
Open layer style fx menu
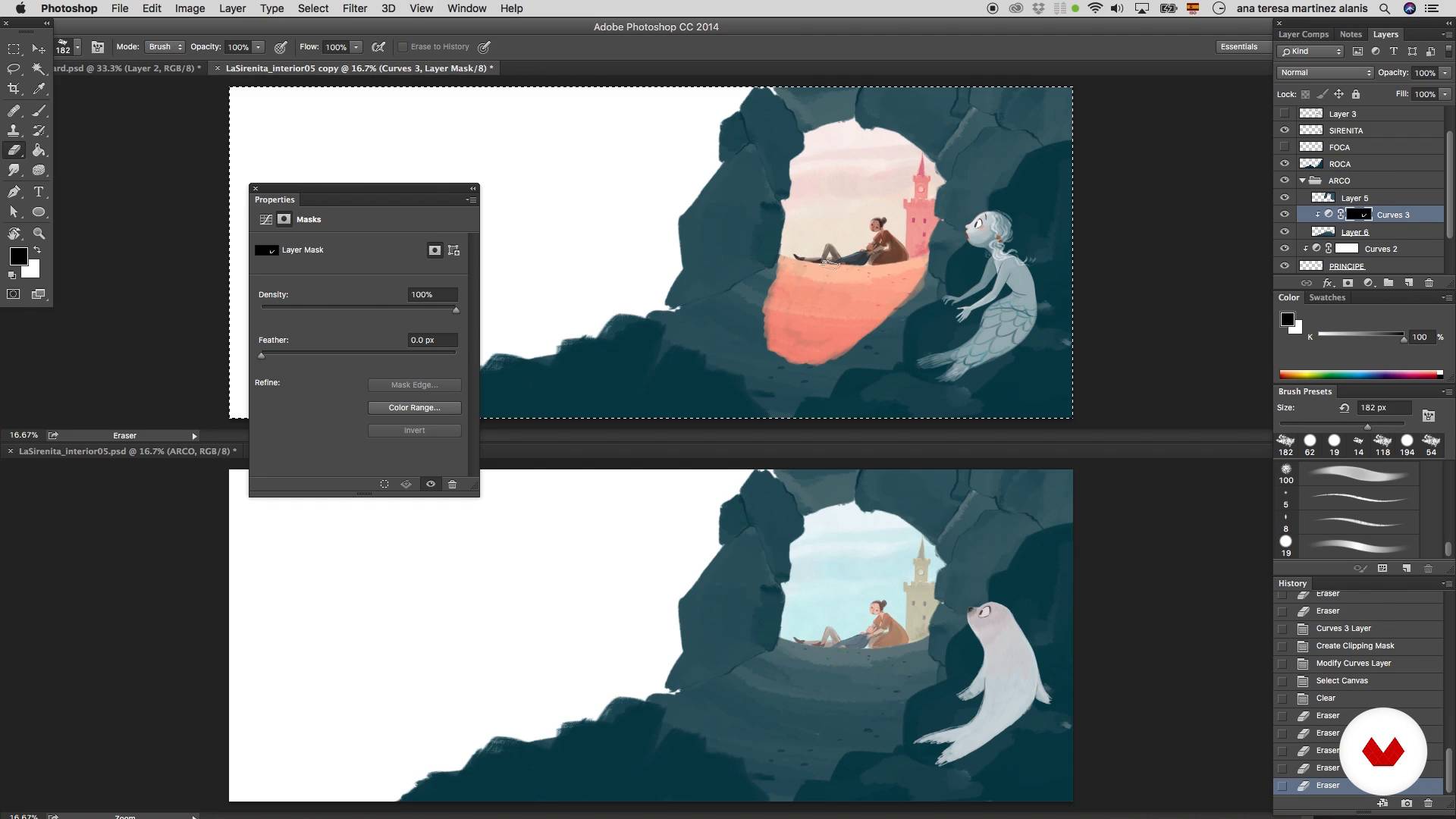tap(1327, 283)
